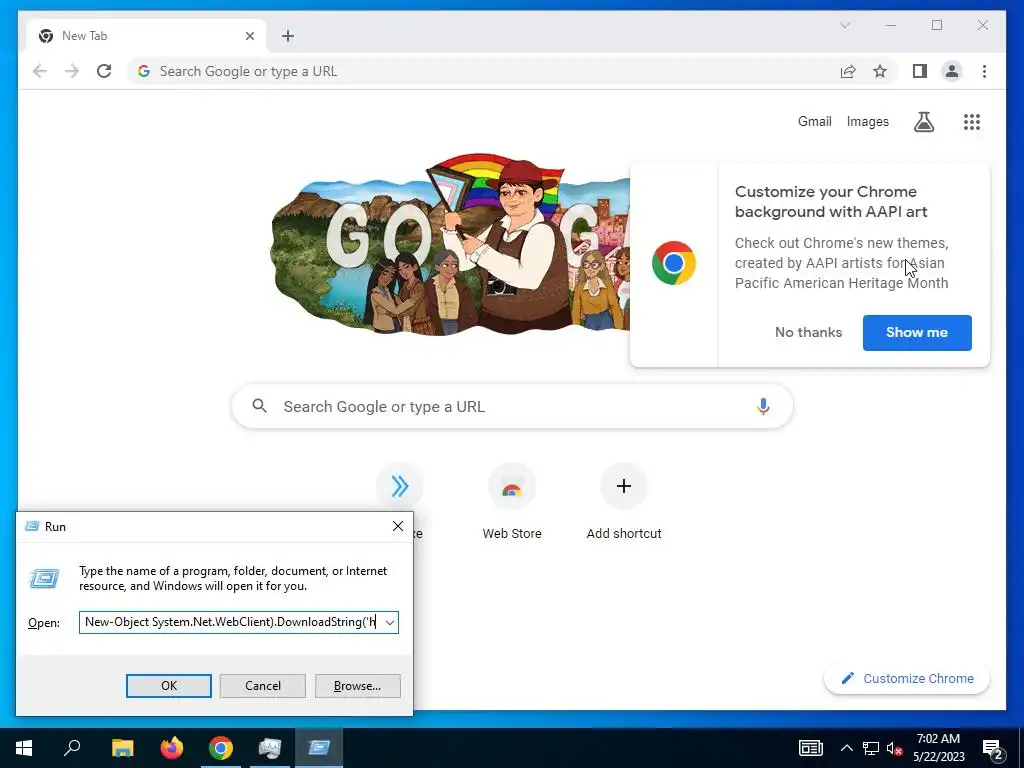Open the taskbar clock and date
This screenshot has width=1024, height=768.
pos(938,748)
